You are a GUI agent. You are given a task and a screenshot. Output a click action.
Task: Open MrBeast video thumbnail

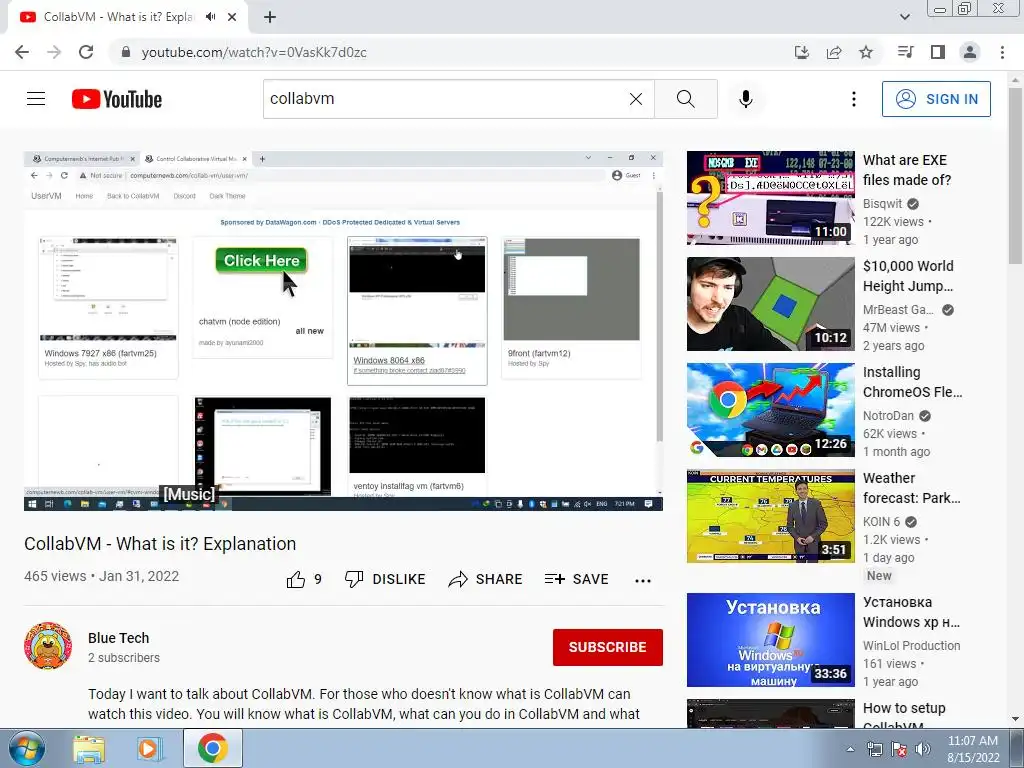771,304
